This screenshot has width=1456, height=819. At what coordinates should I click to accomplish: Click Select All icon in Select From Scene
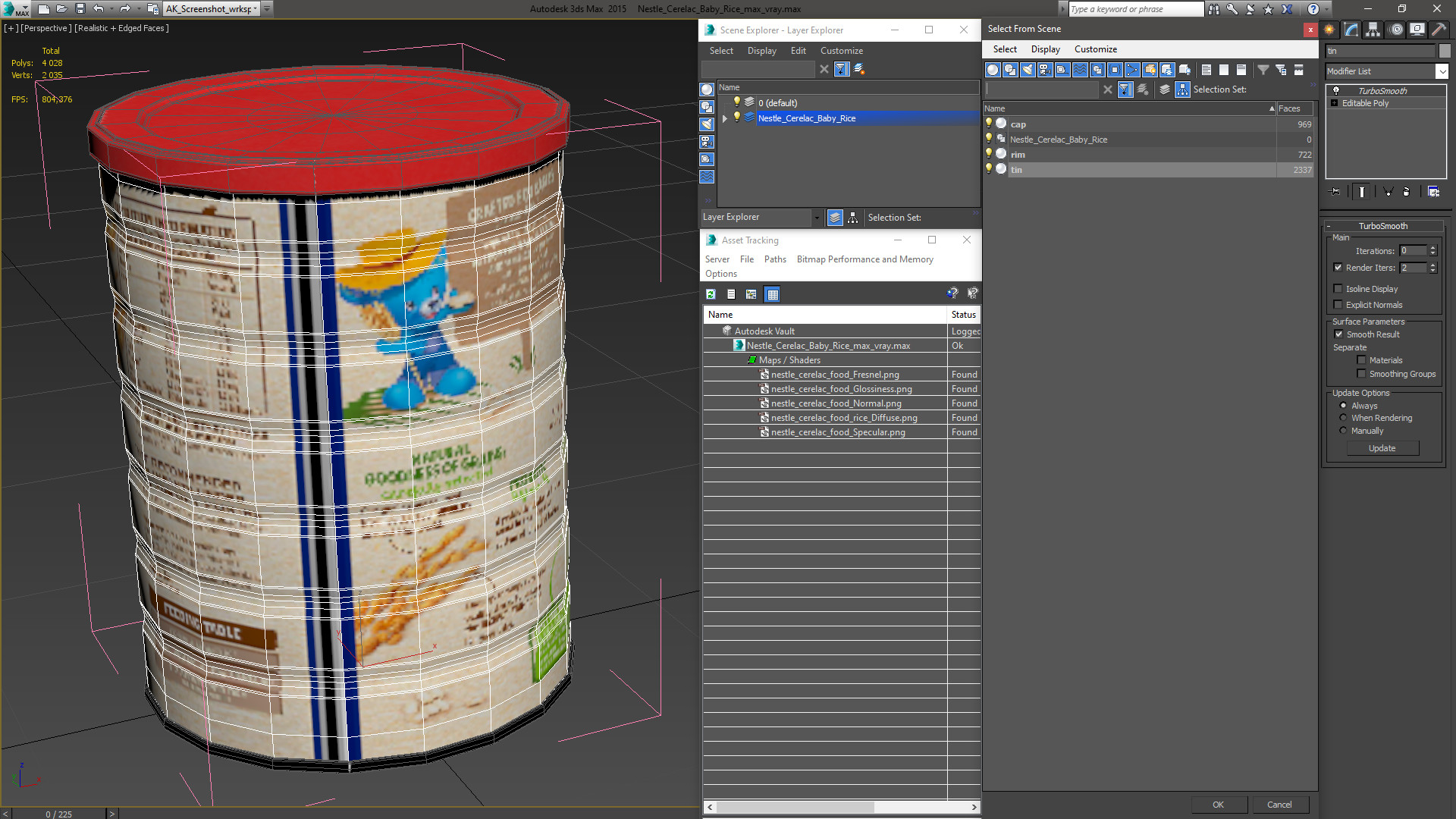point(1207,70)
